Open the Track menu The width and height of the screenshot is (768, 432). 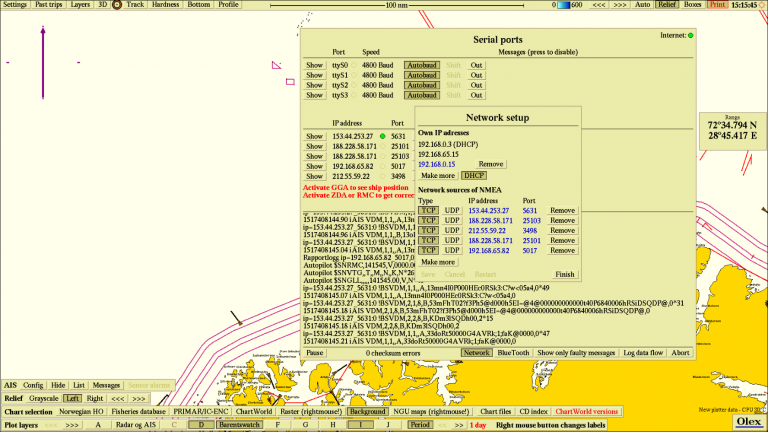[135, 4]
